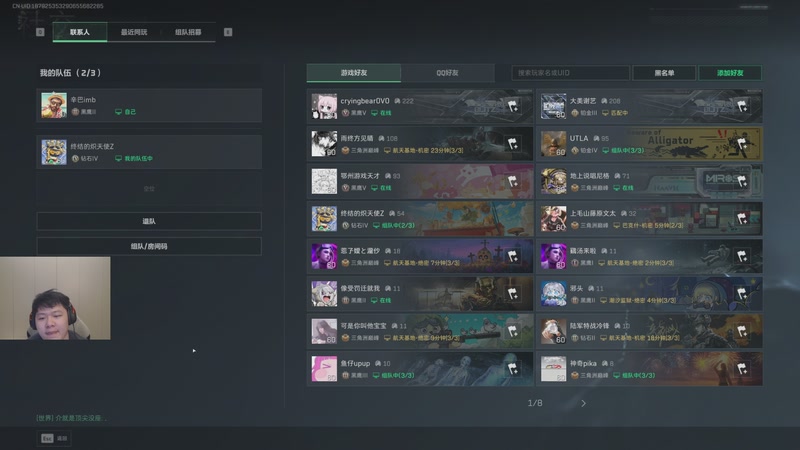Image resolution: width=800 pixels, height=450 pixels.
Task: Switch to the 最近同玩 tab
Action: [x=134, y=32]
